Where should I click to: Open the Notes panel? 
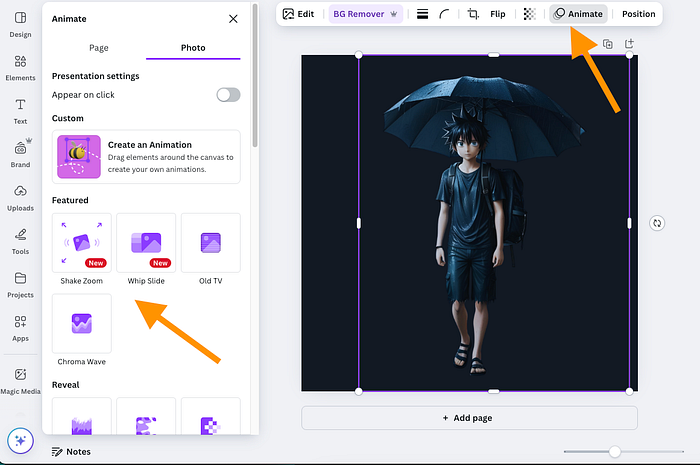(71, 452)
